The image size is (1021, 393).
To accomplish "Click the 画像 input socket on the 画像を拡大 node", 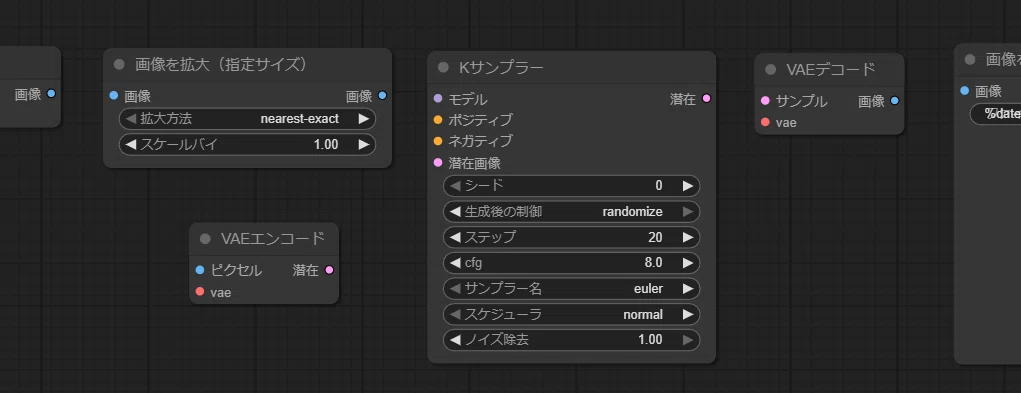I will tap(114, 96).
